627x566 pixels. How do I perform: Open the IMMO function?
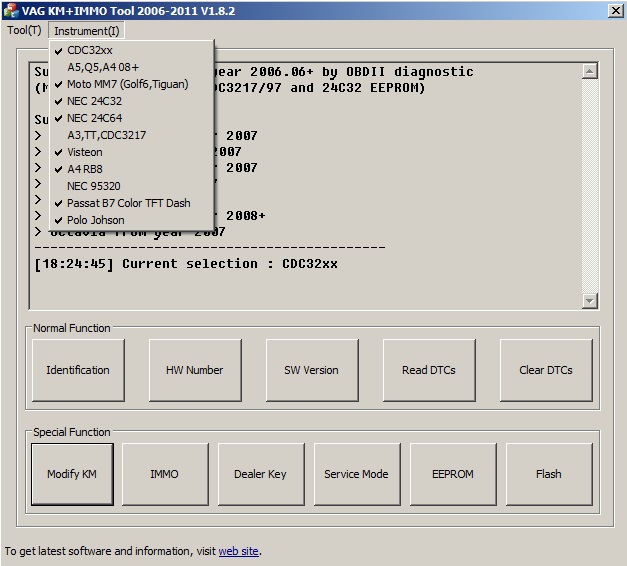pyautogui.click(x=165, y=474)
